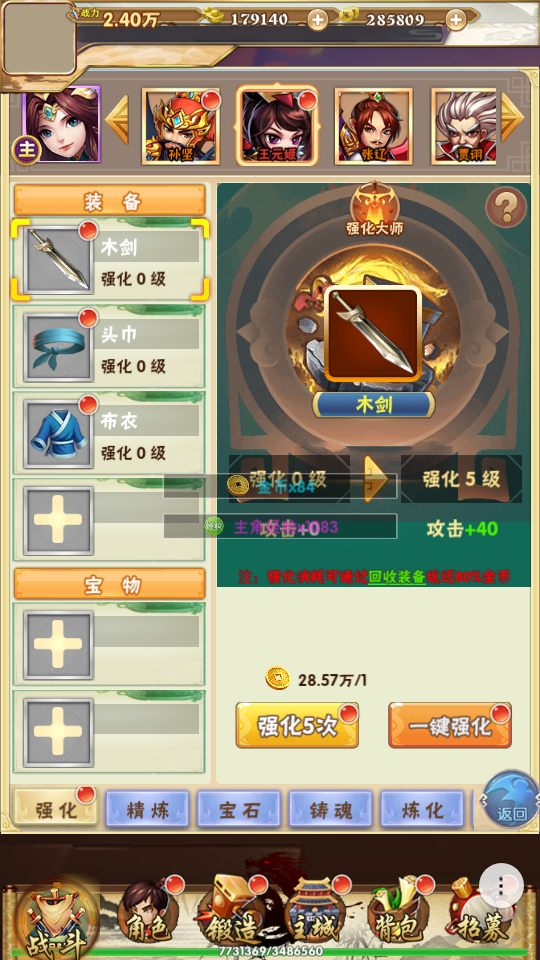Open the question mark help icon
The image size is (540, 960).
coord(506,207)
